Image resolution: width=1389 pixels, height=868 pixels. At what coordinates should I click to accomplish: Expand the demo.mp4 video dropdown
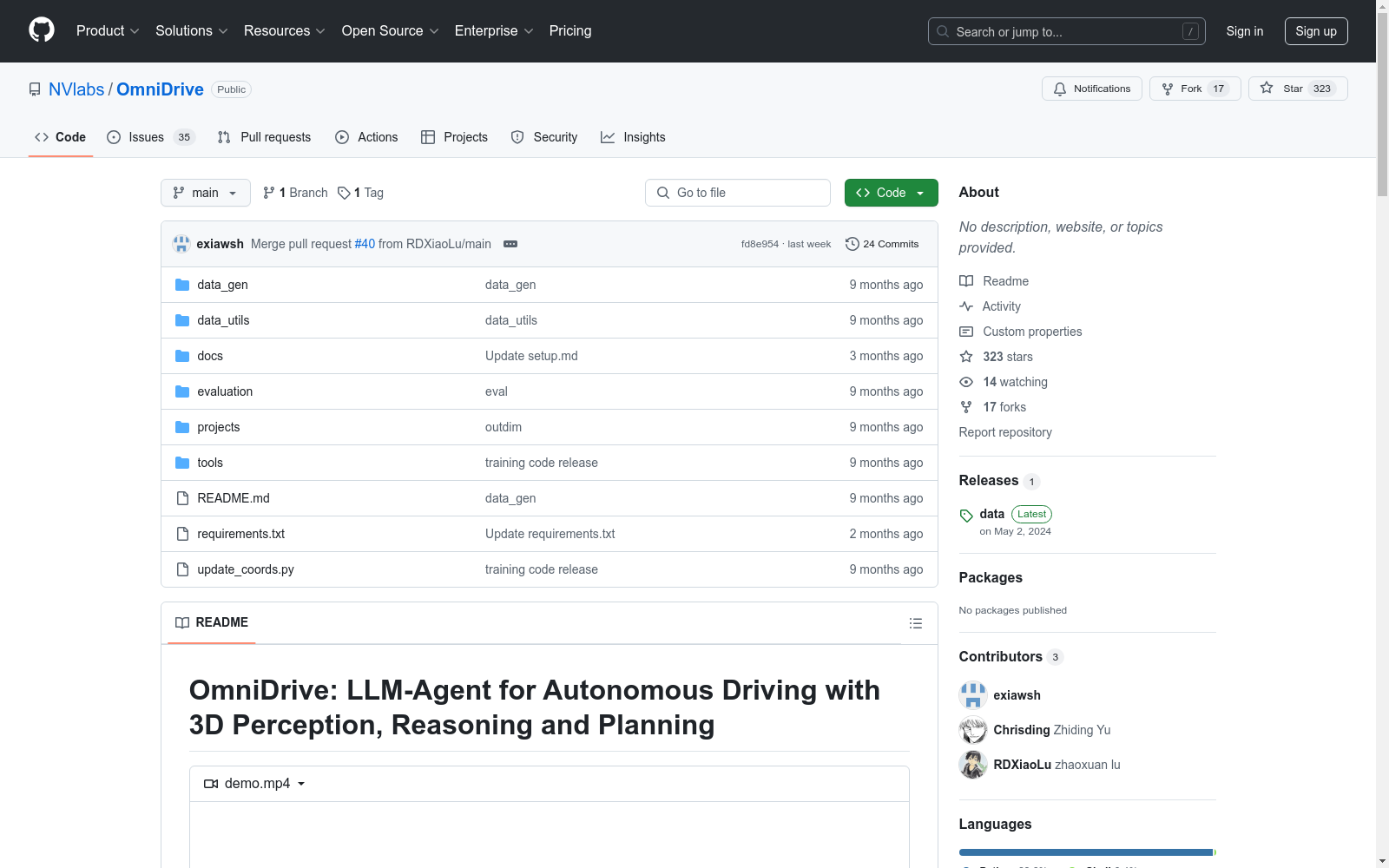point(255,784)
